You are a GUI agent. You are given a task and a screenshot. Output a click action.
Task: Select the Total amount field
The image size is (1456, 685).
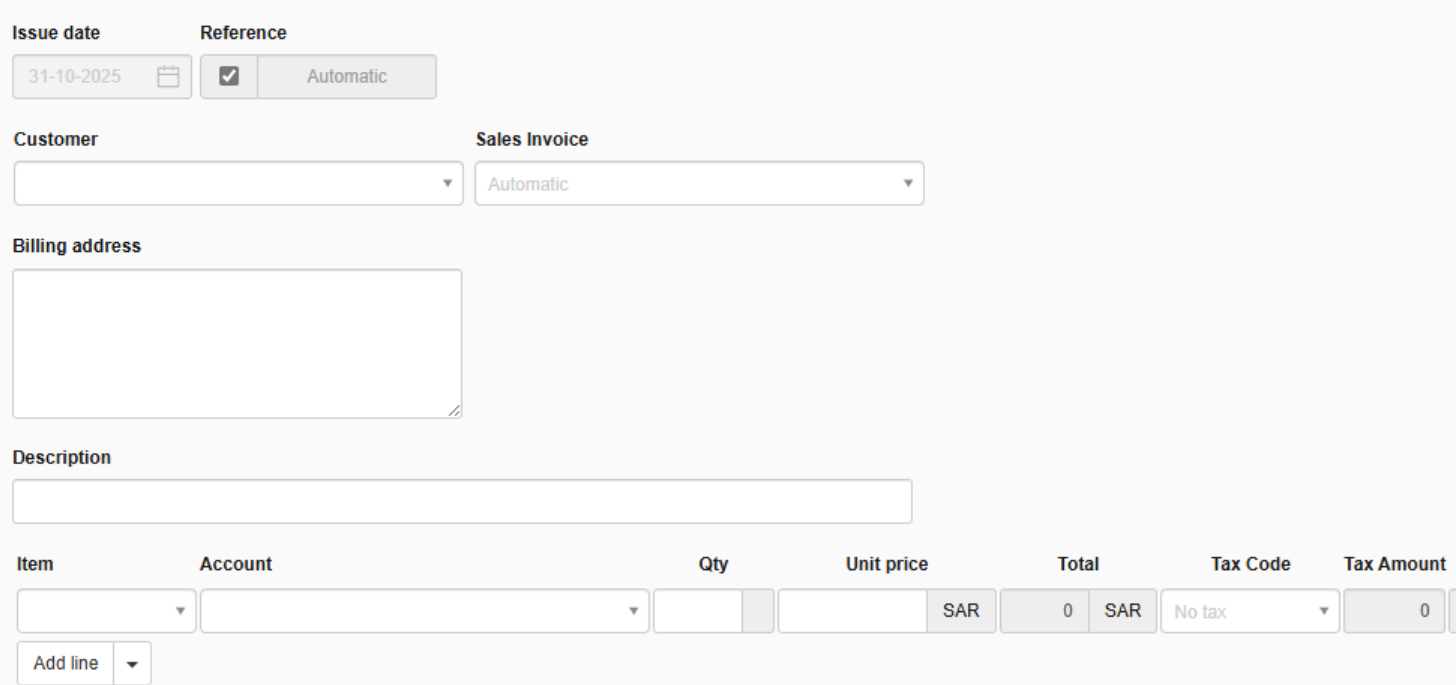[x=1045, y=611]
